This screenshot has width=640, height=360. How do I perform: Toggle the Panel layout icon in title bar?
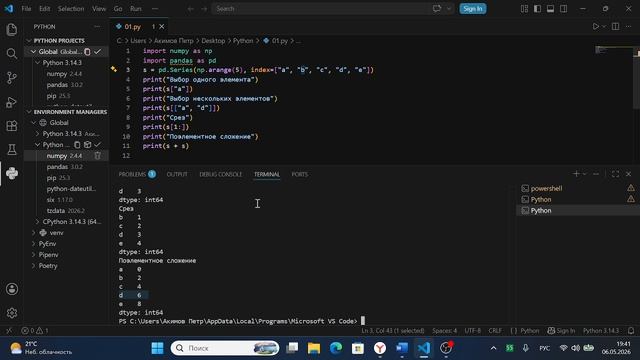550,9
